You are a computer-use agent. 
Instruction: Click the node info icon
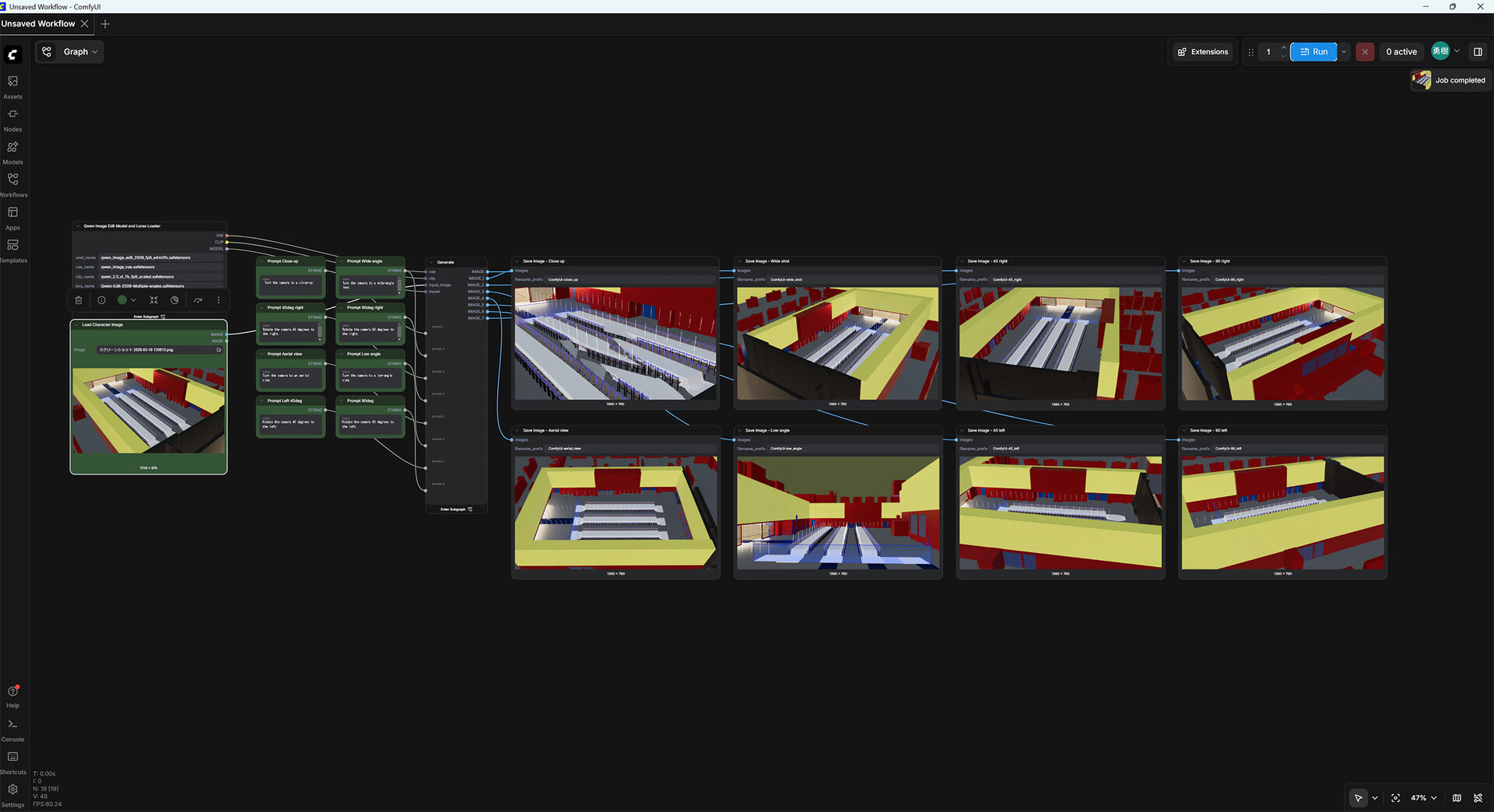pos(101,300)
